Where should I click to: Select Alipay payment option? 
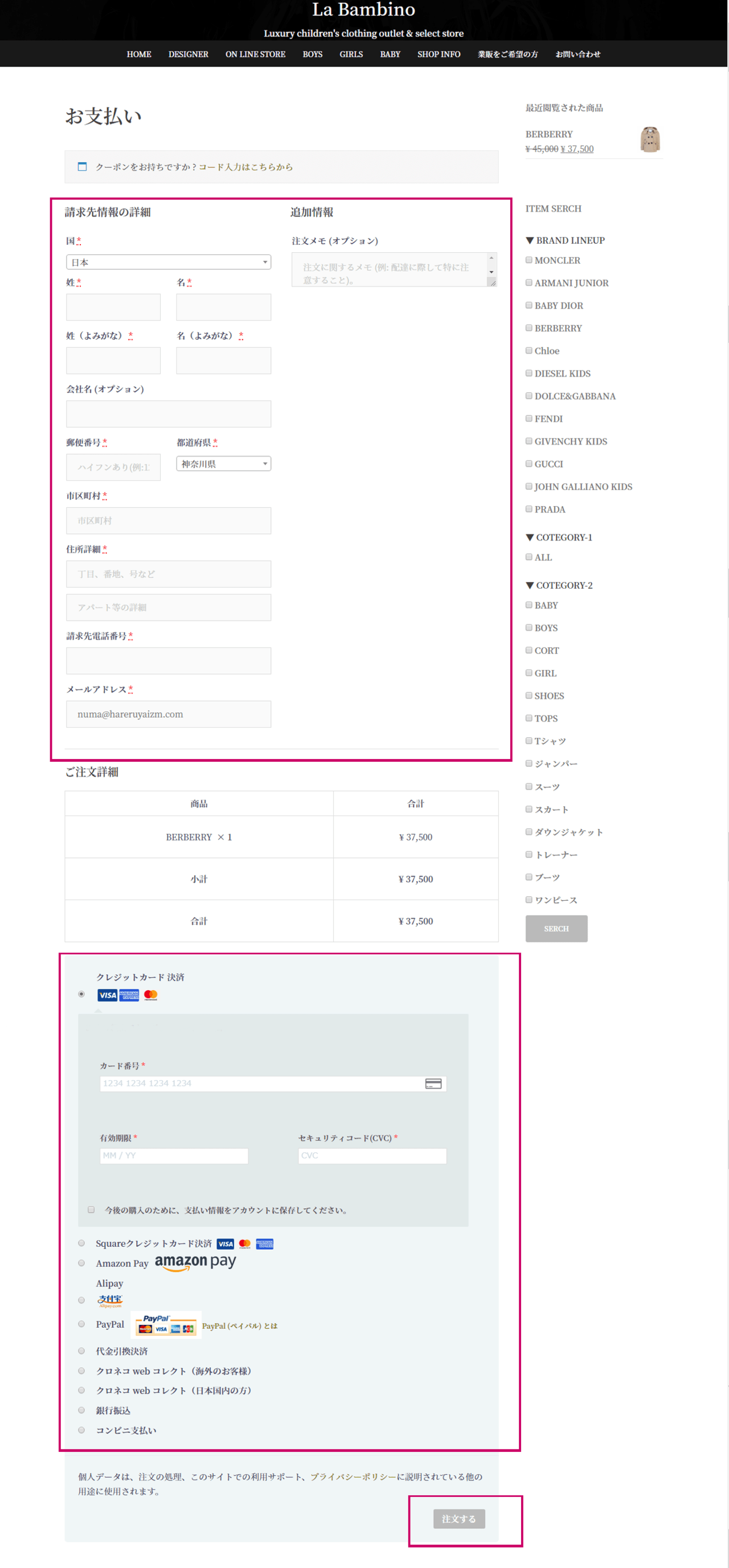click(x=81, y=1300)
